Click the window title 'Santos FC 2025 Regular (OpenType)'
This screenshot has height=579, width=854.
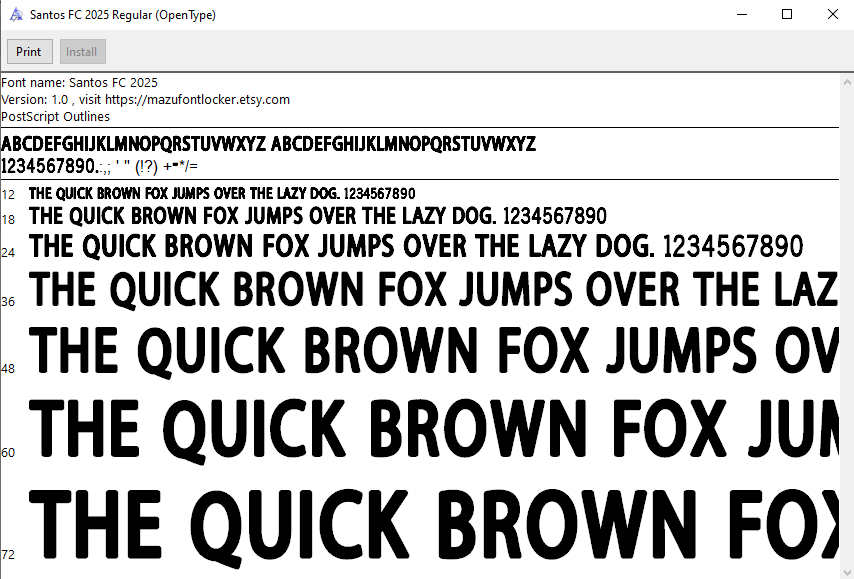122,15
